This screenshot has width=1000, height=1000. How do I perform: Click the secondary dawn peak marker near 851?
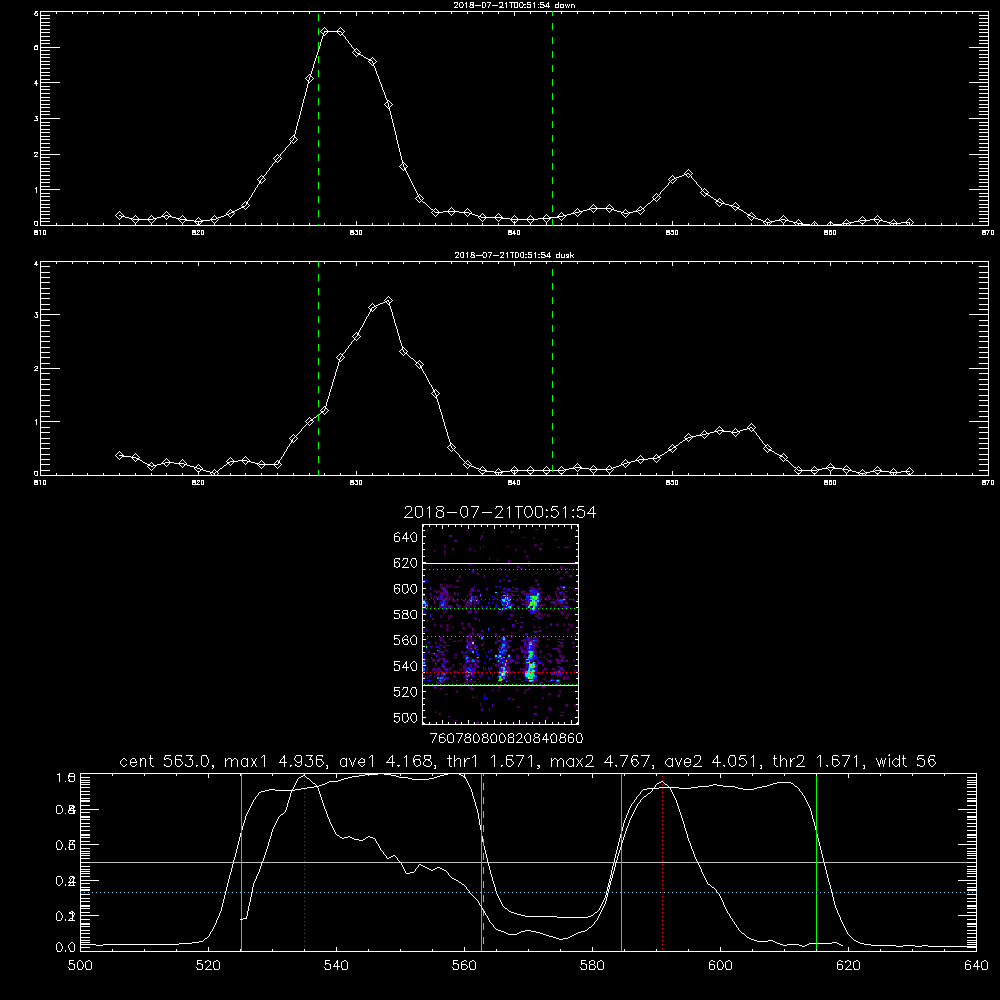click(688, 173)
